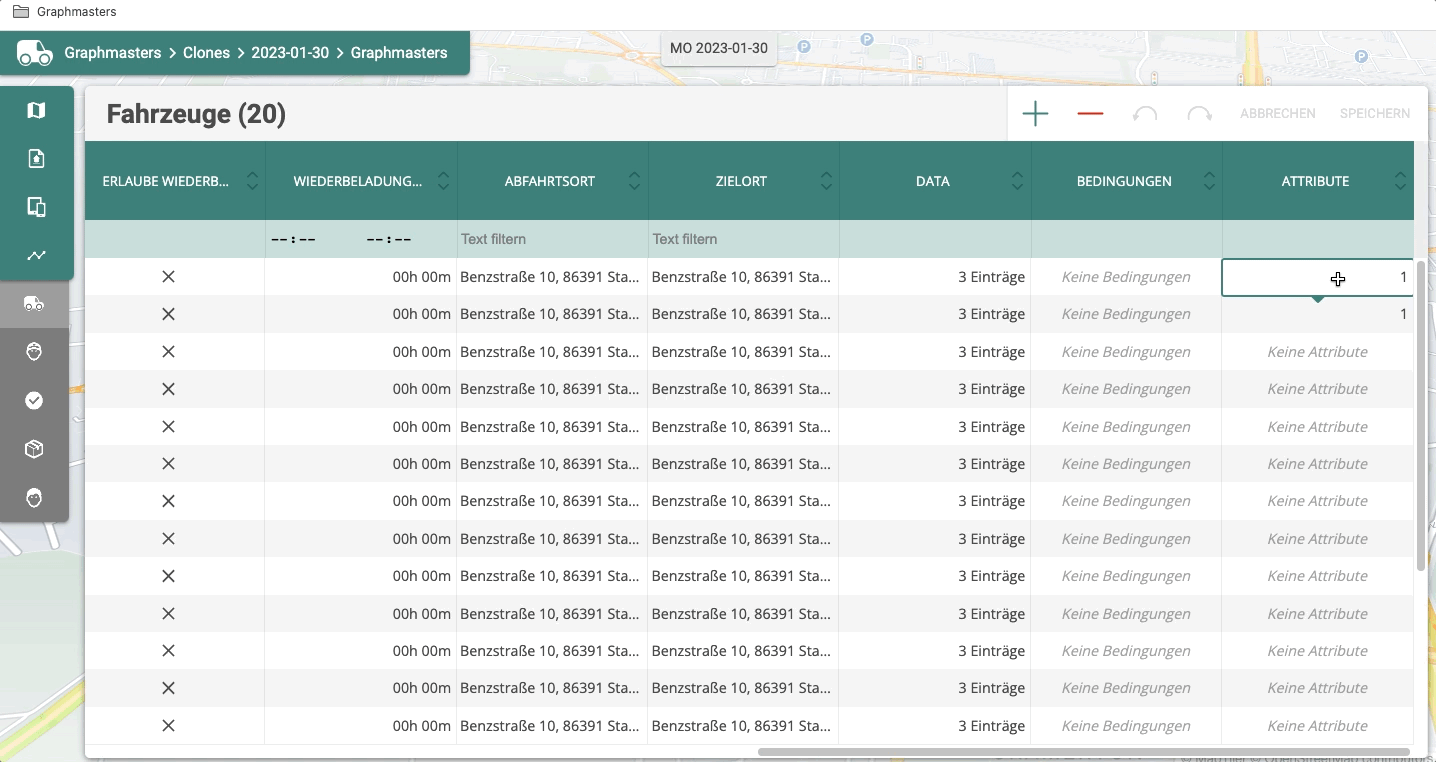Screen dimensions: 1436x762
Task: Select the vehicles truck sidebar icon
Action: pyautogui.click(x=34, y=303)
